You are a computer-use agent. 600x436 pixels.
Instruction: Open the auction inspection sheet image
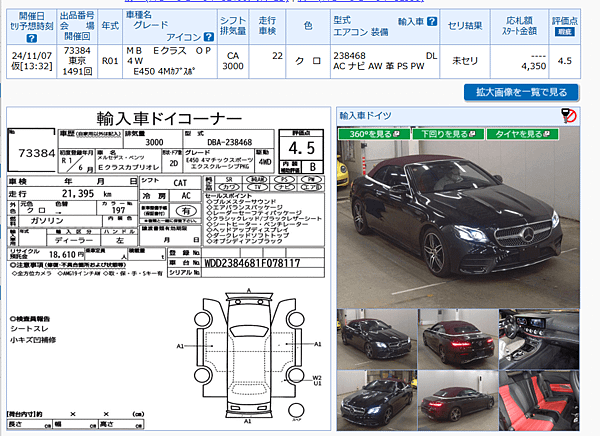point(168,269)
